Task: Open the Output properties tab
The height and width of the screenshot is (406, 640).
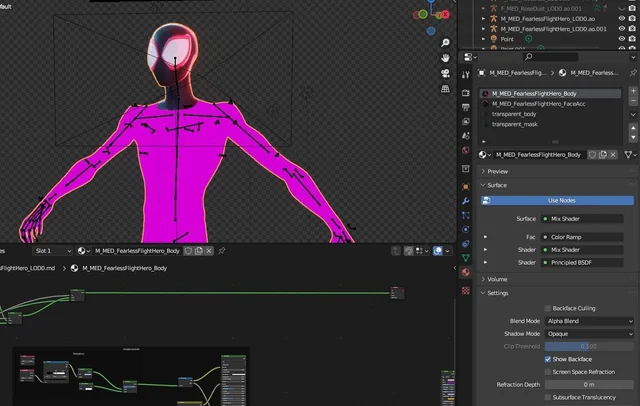Action: (466, 107)
